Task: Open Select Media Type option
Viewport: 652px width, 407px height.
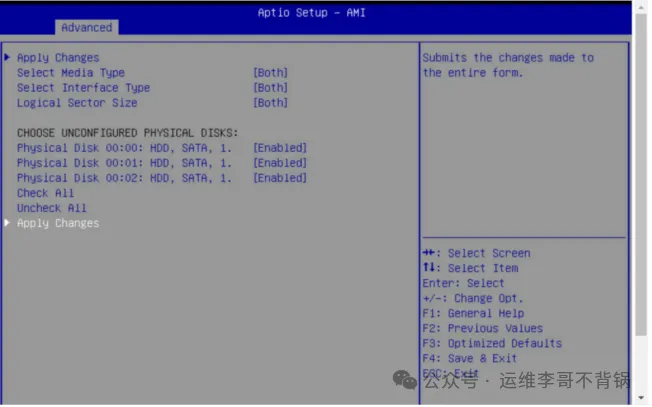Action: 71,73
